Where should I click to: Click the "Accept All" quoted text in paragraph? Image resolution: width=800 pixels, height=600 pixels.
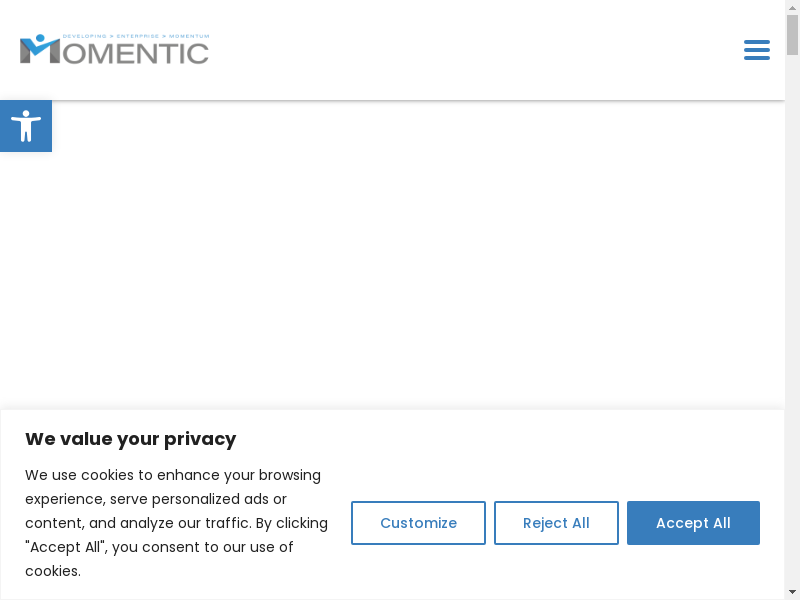coord(66,547)
